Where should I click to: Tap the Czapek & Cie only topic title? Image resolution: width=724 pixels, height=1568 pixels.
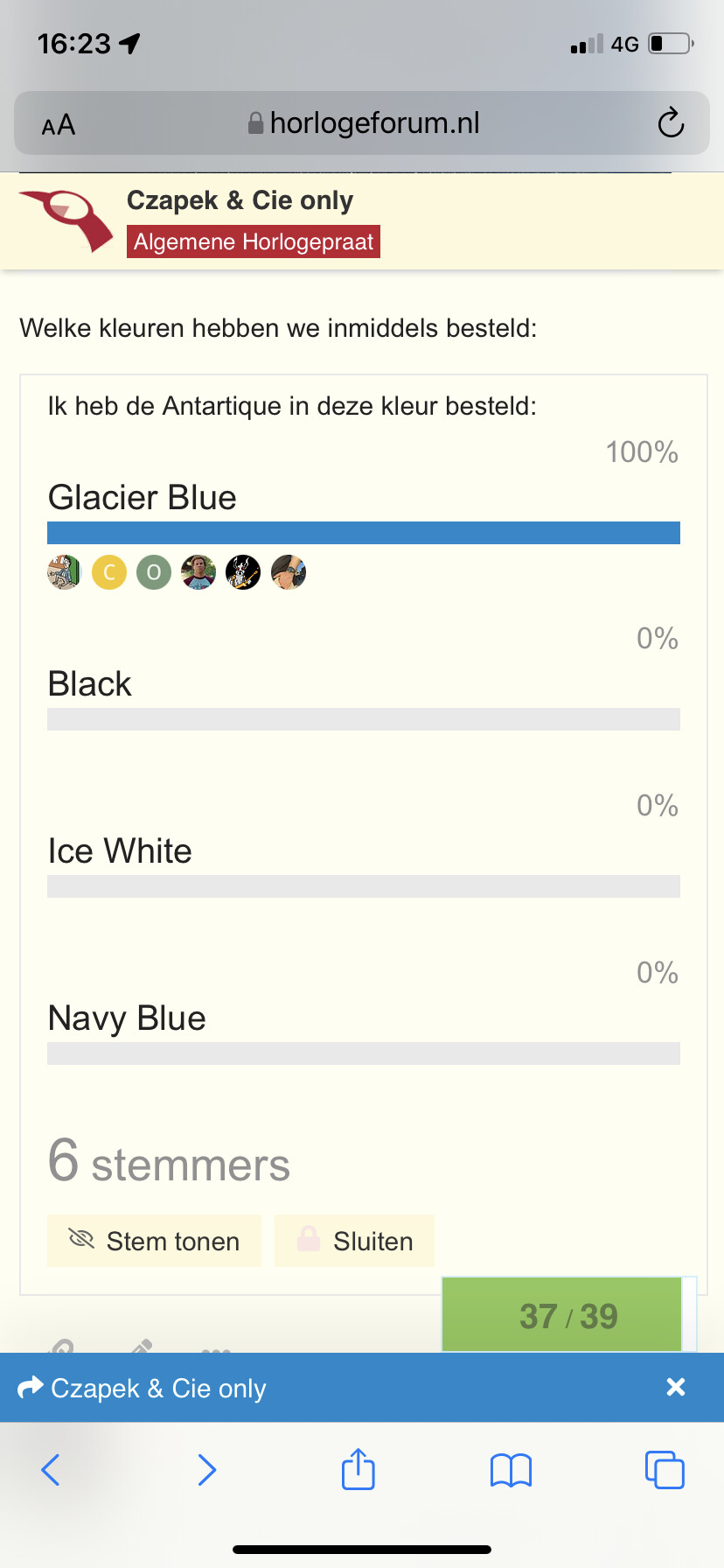[x=240, y=200]
